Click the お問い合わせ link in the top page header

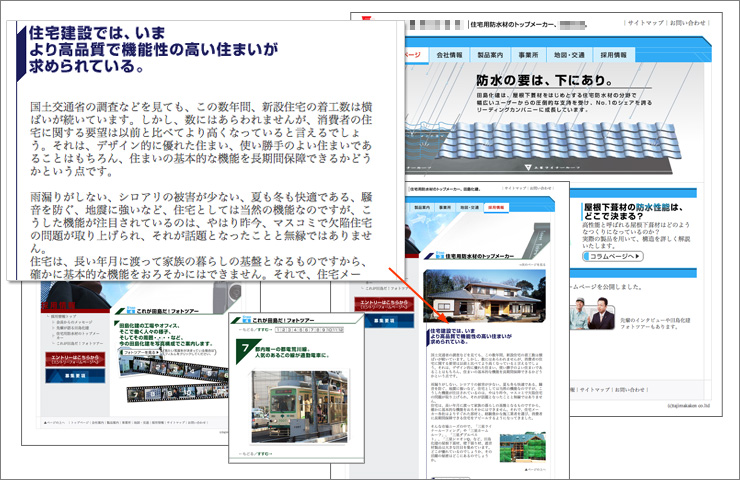click(688, 23)
